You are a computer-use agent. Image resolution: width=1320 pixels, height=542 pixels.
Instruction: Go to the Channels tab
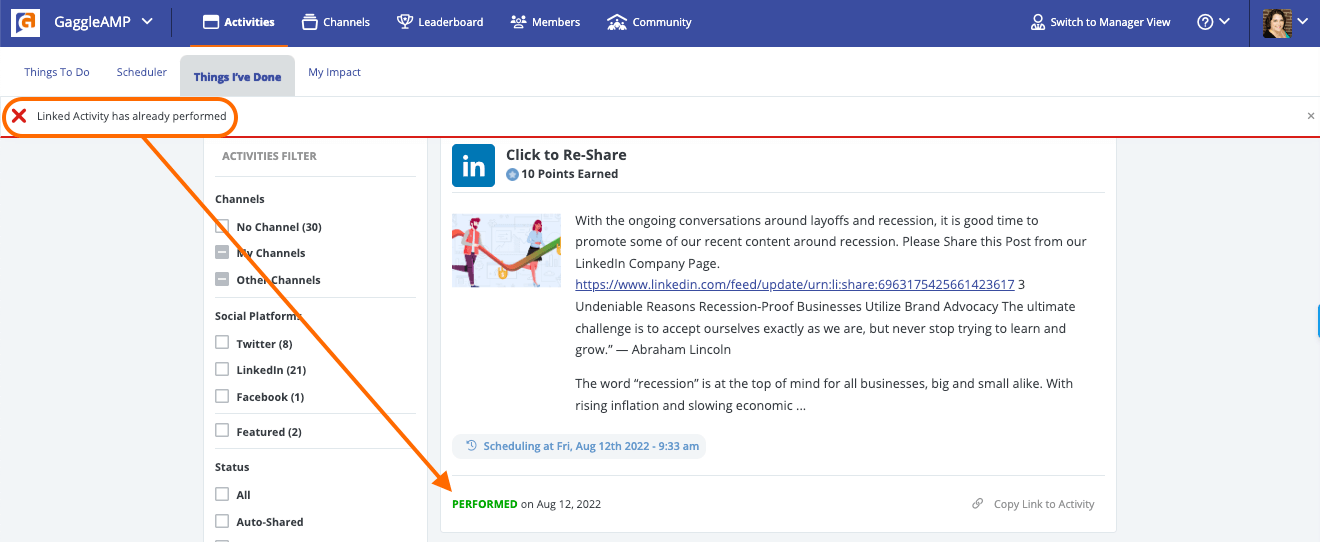tap(335, 22)
